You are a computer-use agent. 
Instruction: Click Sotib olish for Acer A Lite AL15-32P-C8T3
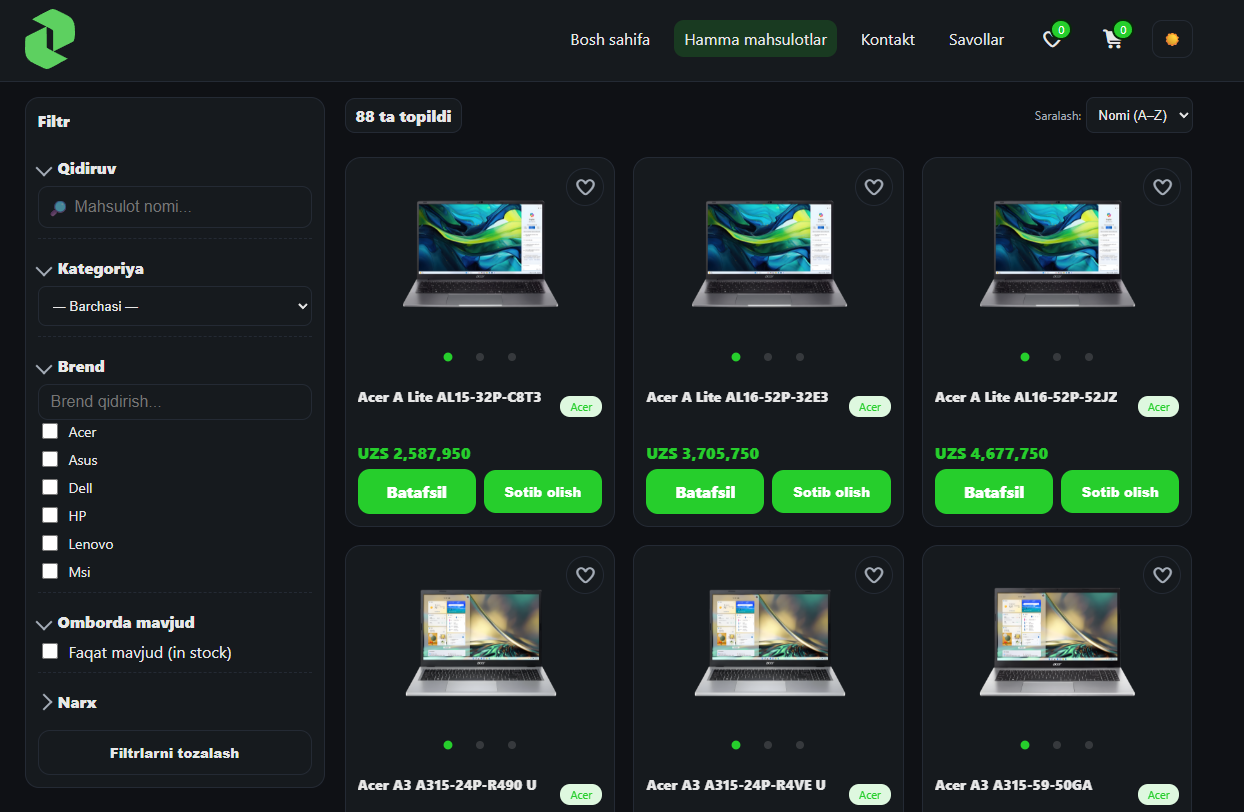click(543, 492)
